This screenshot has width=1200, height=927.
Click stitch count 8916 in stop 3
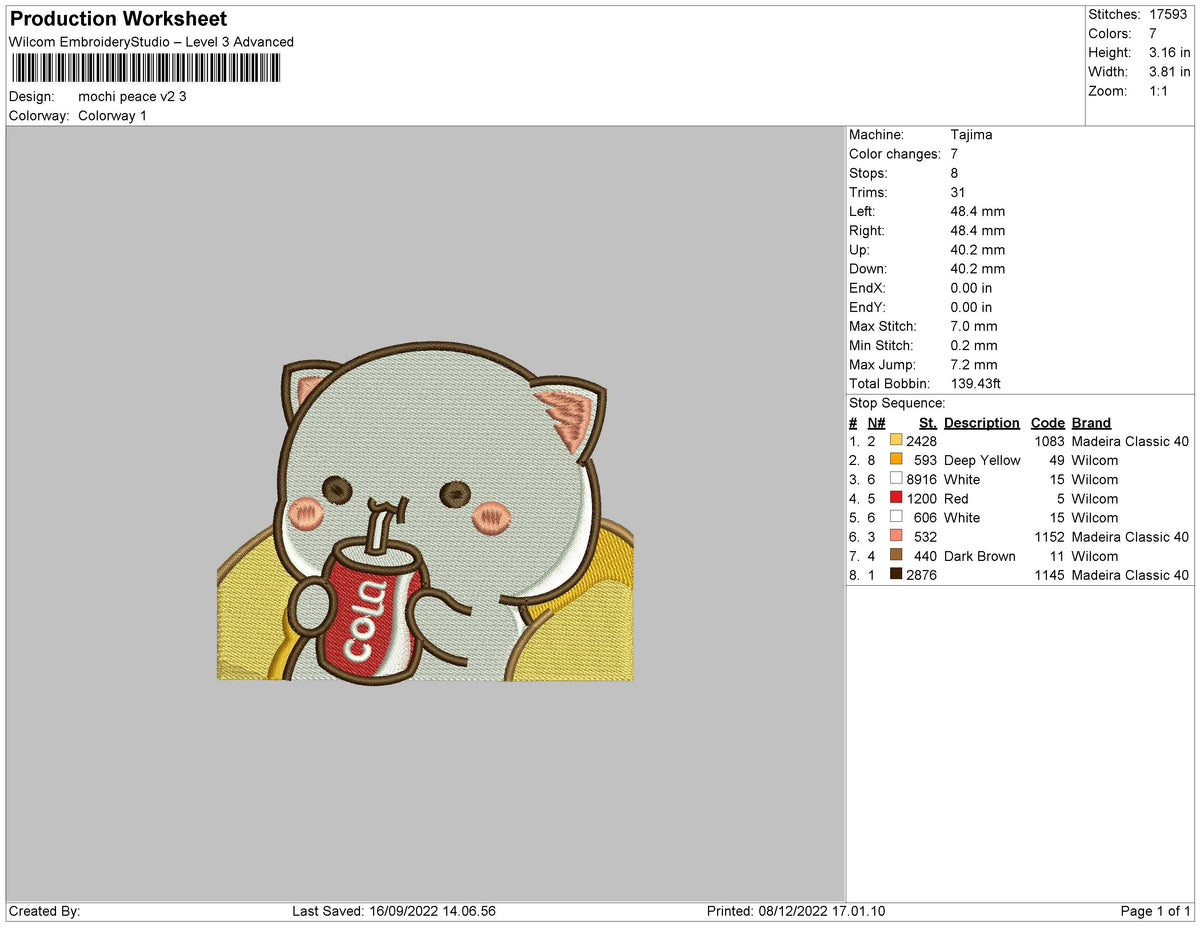(x=922, y=479)
